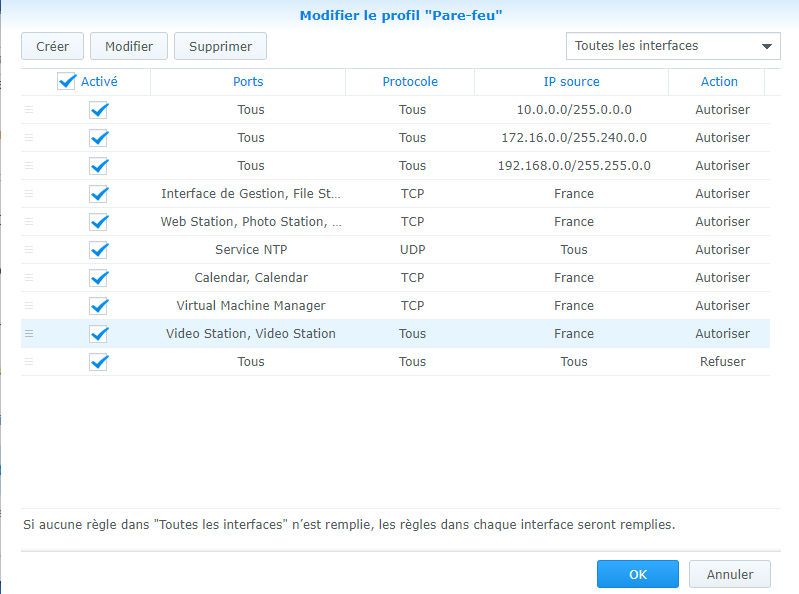Toggle the Service NTP rule checkbox

(98, 250)
